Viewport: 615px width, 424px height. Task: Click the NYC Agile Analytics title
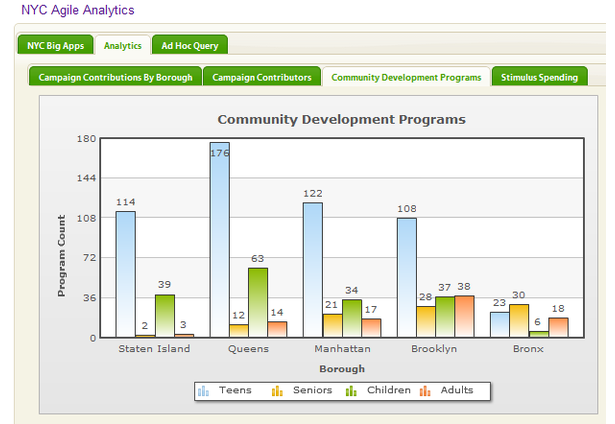point(78,10)
